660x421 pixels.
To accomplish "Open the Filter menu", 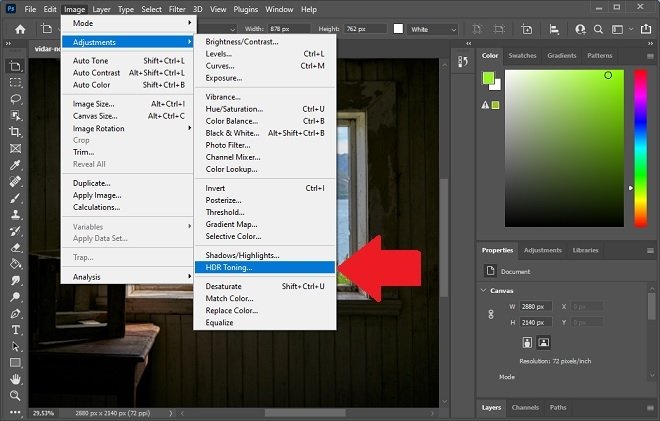I will point(177,9).
